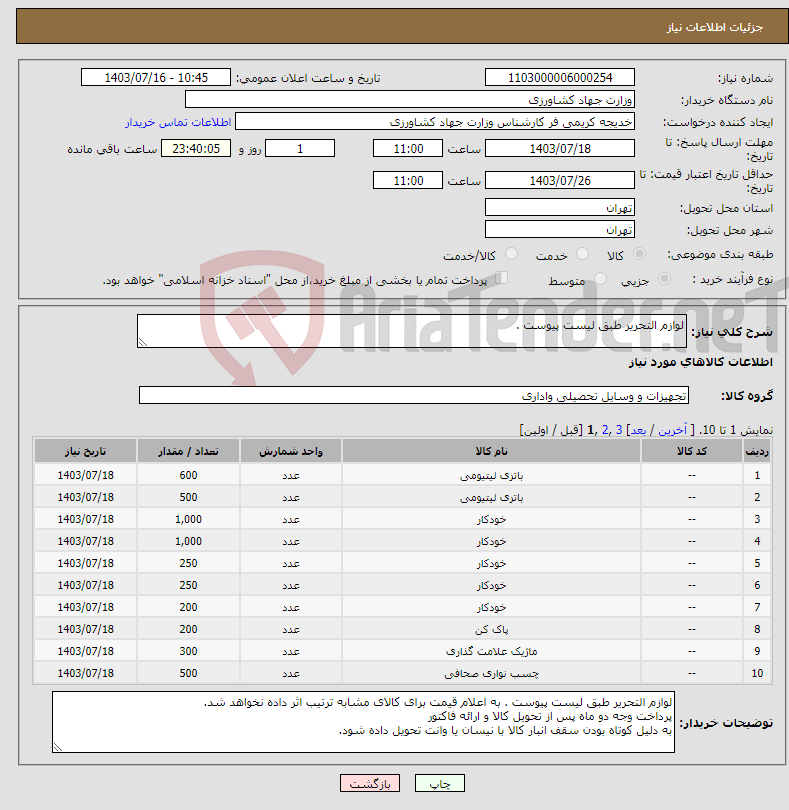Select row 1 باتری لیتیومی item name

[491, 475]
